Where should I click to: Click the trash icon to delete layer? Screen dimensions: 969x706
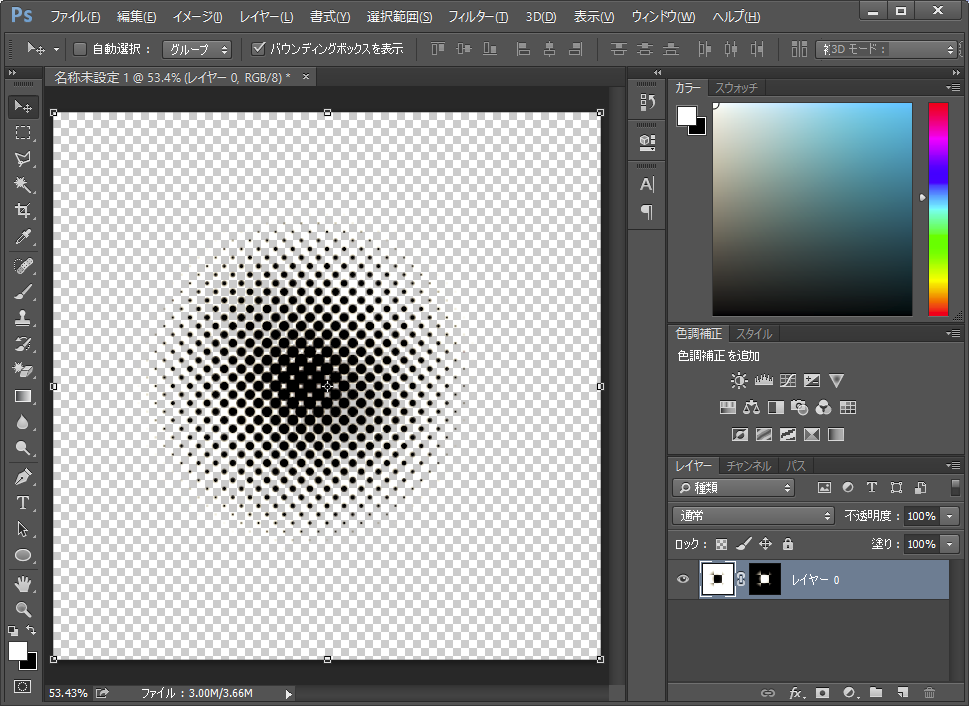929,692
